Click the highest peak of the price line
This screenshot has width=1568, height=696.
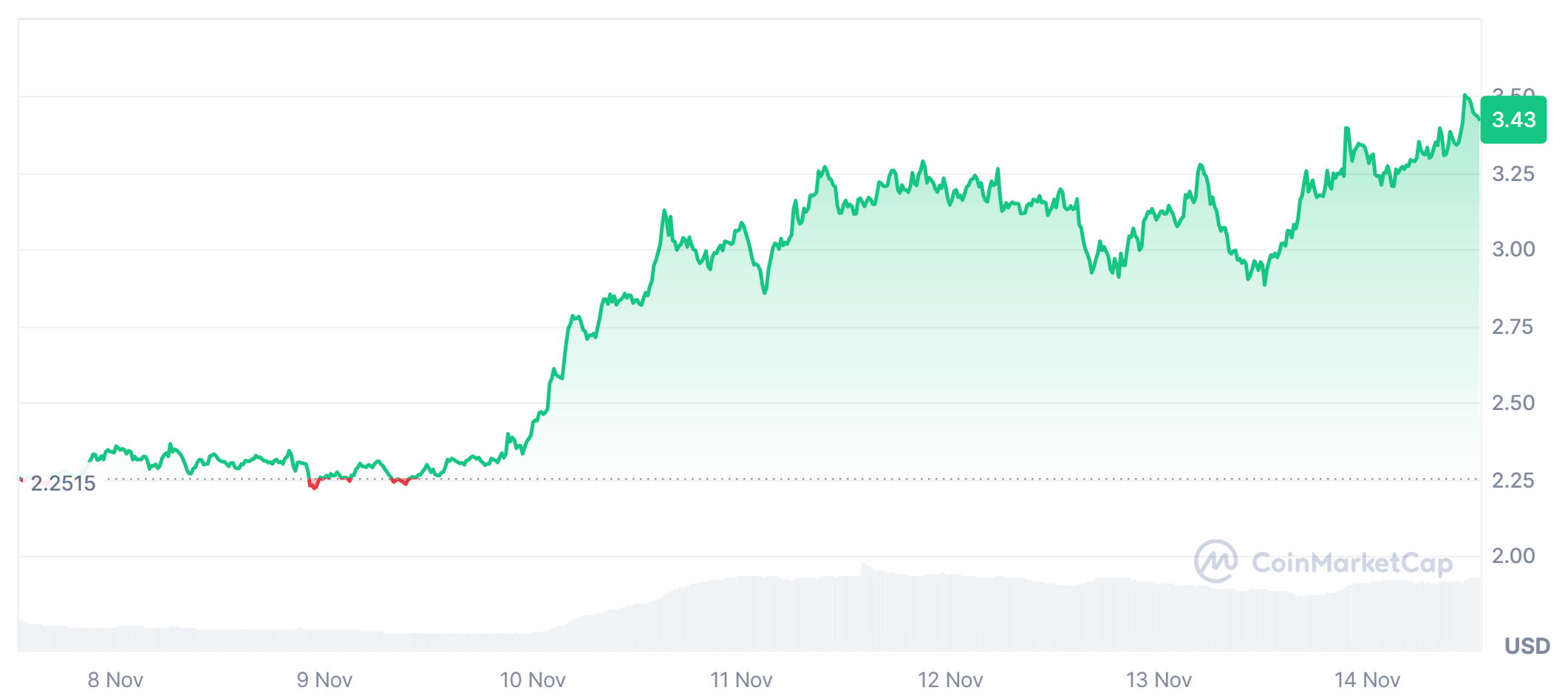coord(1465,96)
